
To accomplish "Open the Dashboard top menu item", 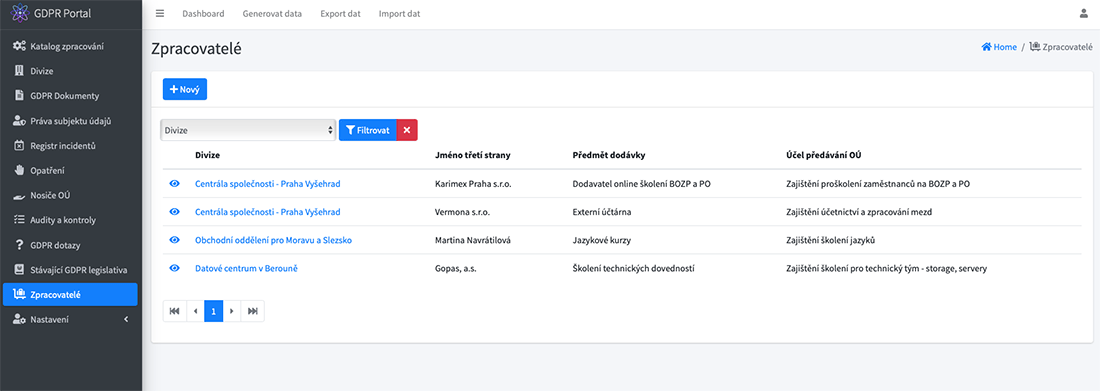I will click(203, 13).
